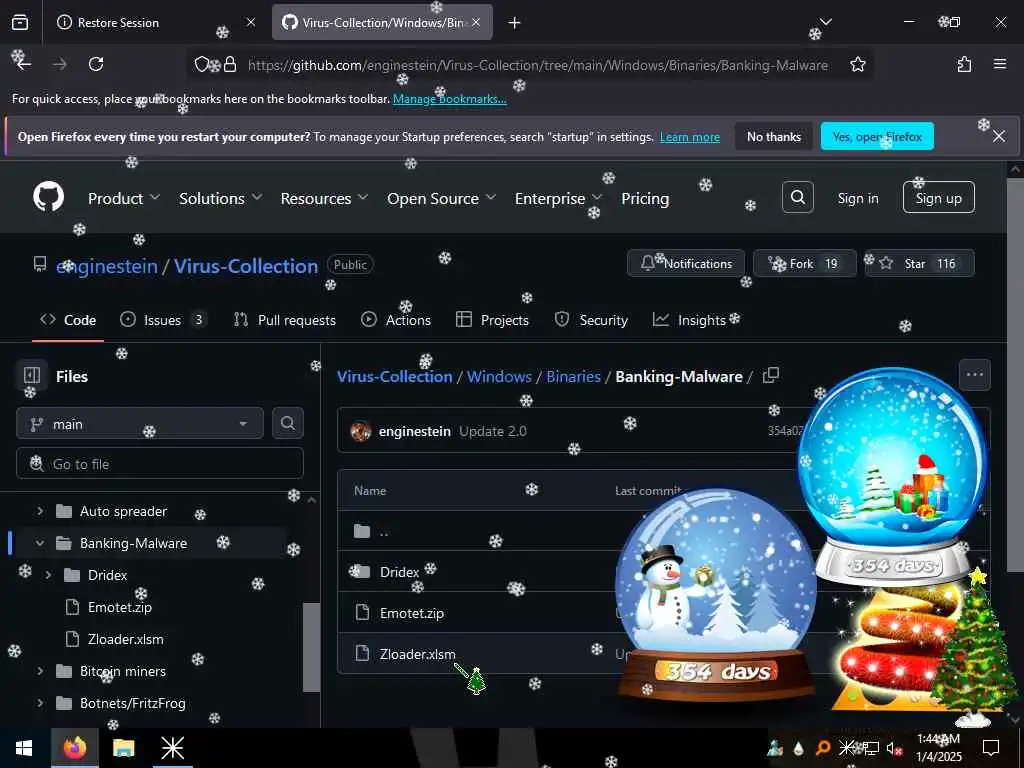Image resolution: width=1024 pixels, height=768 pixels.
Task: Click the enginestein avatar in commit row
Action: click(x=361, y=431)
